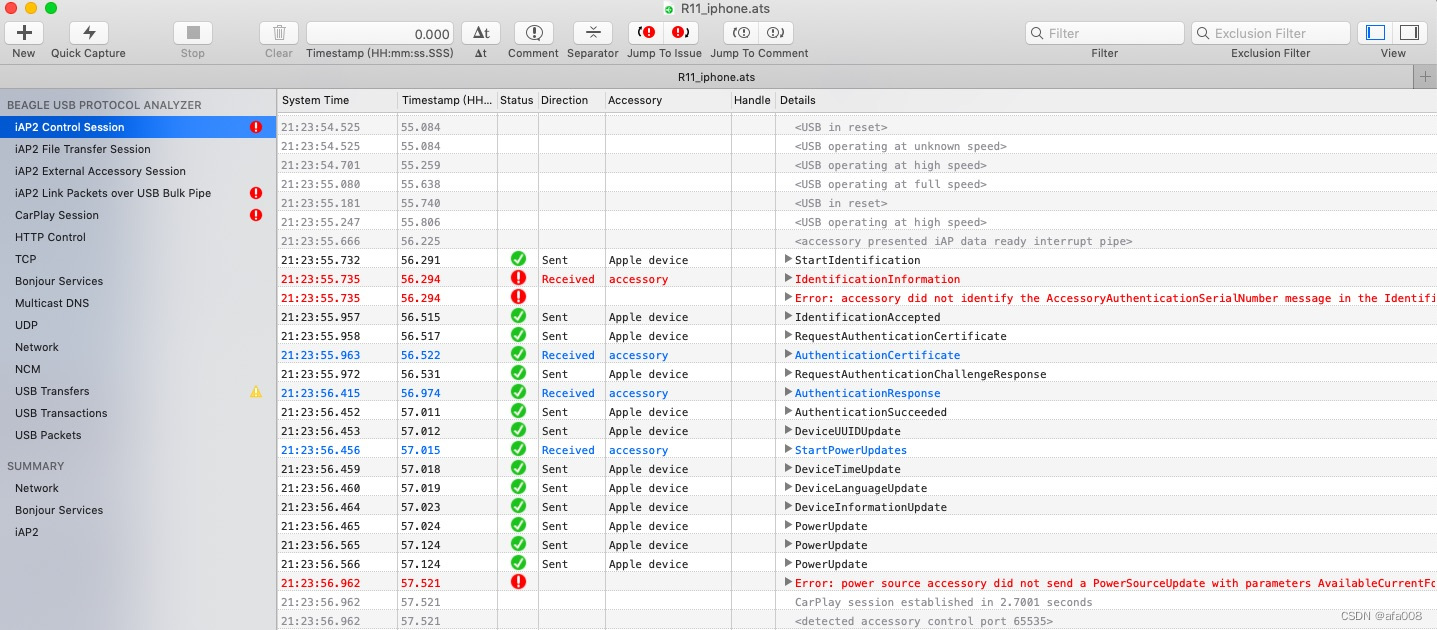Open iAP2 under the Summary section

click(x=138, y=532)
